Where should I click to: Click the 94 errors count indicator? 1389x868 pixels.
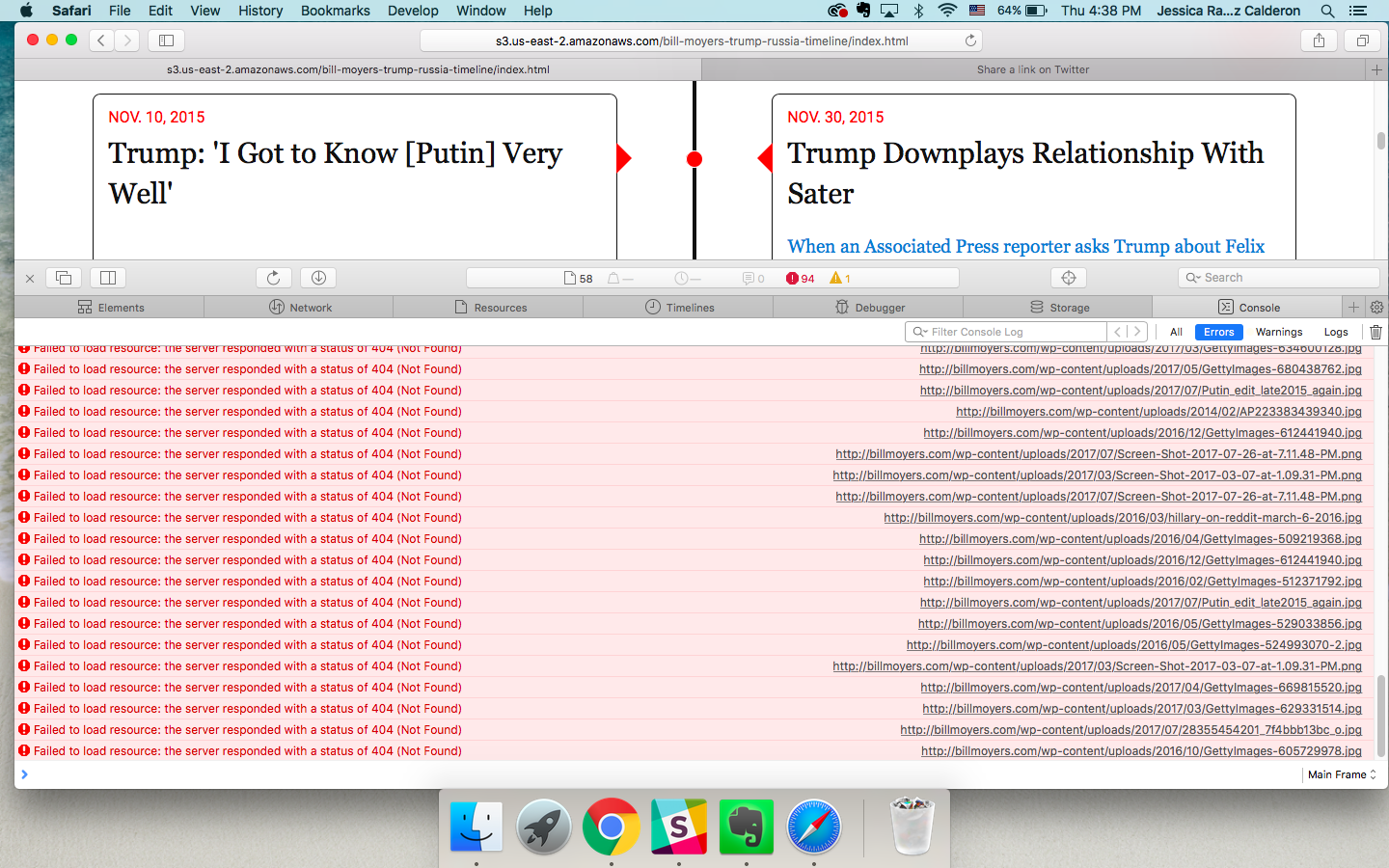click(800, 278)
